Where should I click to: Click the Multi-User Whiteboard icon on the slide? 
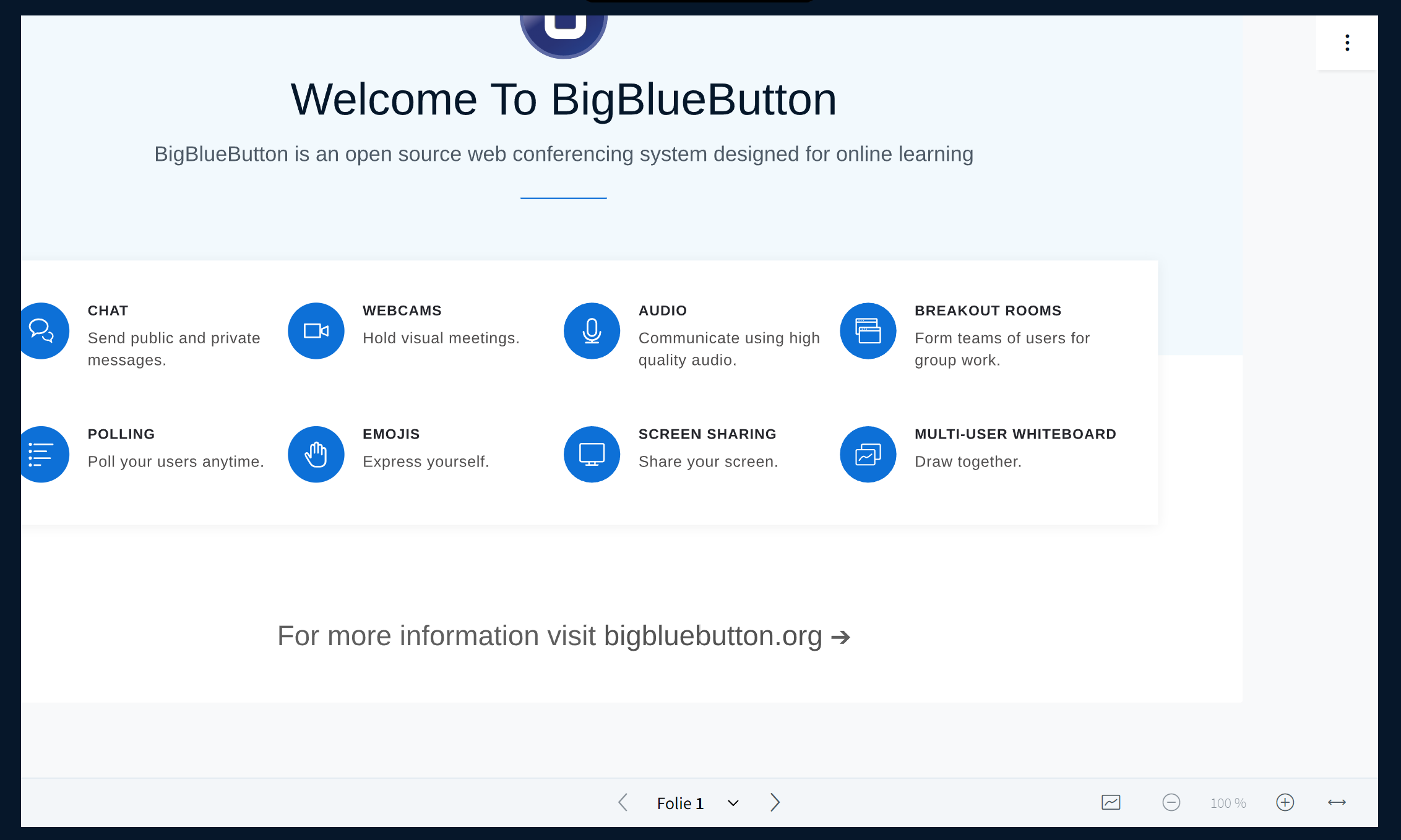[868, 454]
